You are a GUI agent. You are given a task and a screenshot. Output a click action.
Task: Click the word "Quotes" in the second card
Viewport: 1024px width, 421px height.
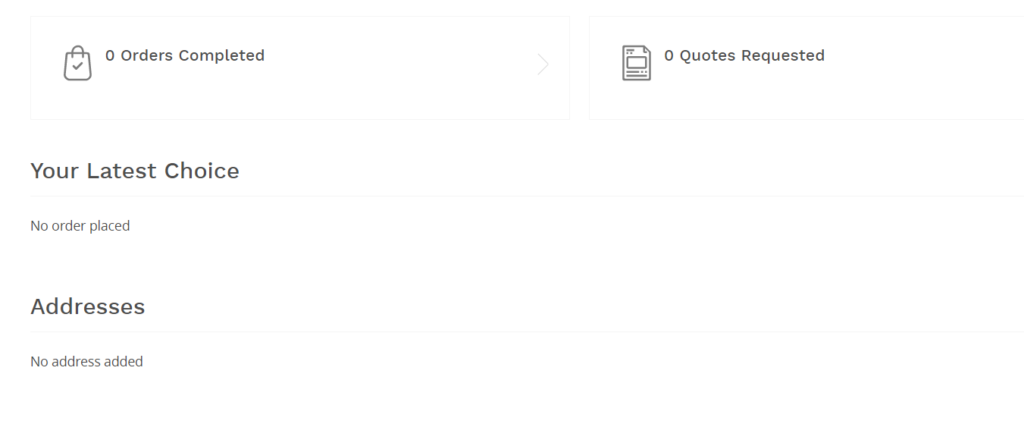pos(708,56)
